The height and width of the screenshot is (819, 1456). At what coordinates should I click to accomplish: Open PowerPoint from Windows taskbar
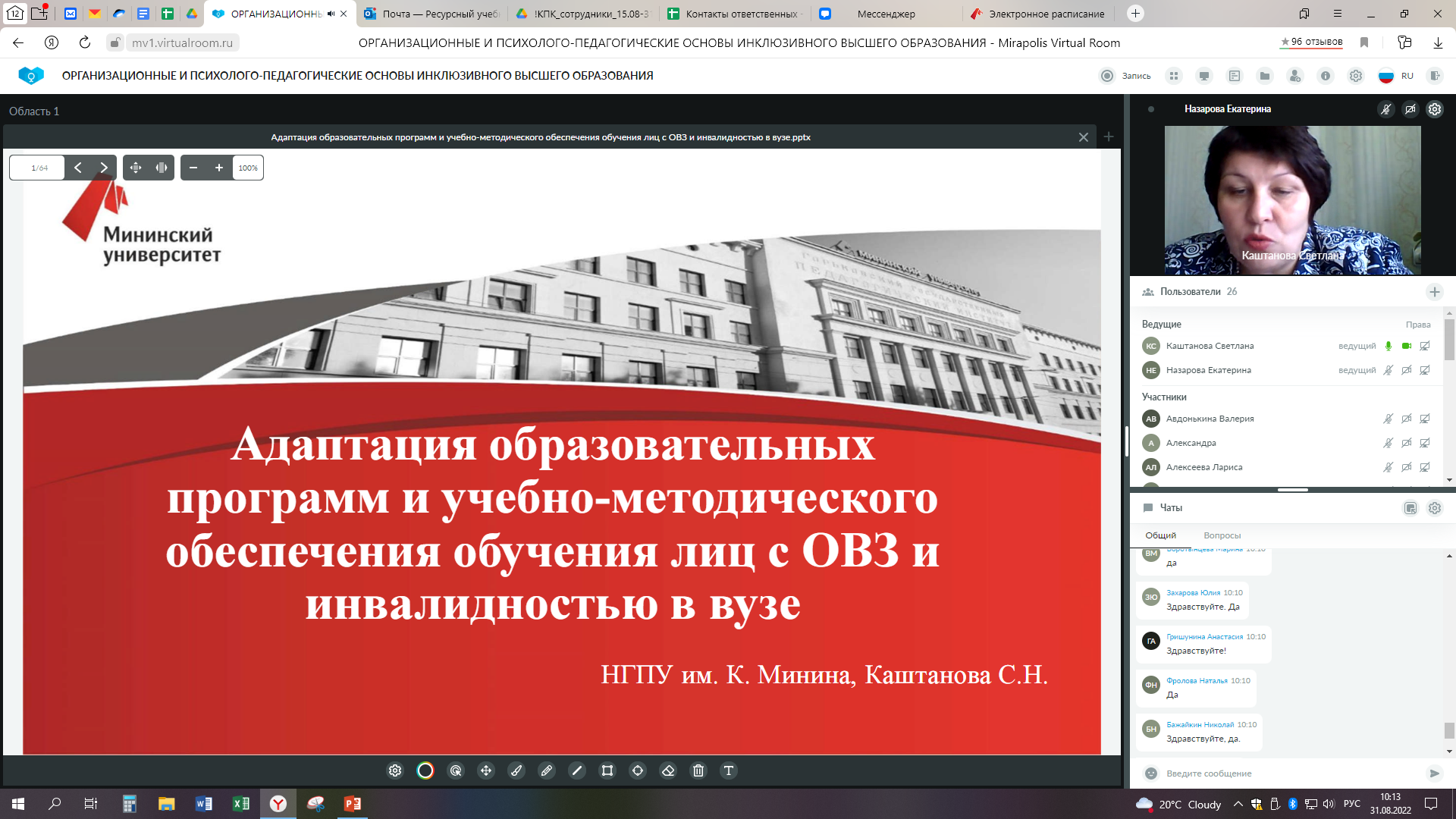click(x=353, y=804)
